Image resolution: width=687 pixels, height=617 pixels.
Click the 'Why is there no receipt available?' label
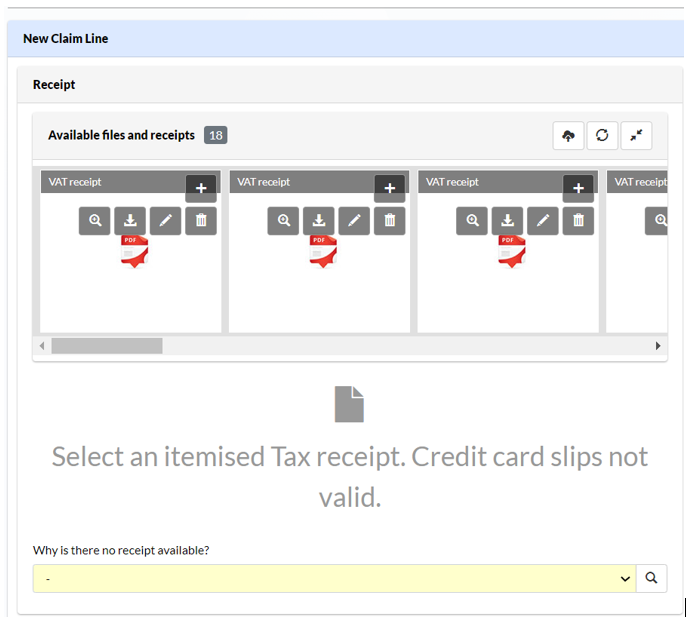tap(121, 550)
